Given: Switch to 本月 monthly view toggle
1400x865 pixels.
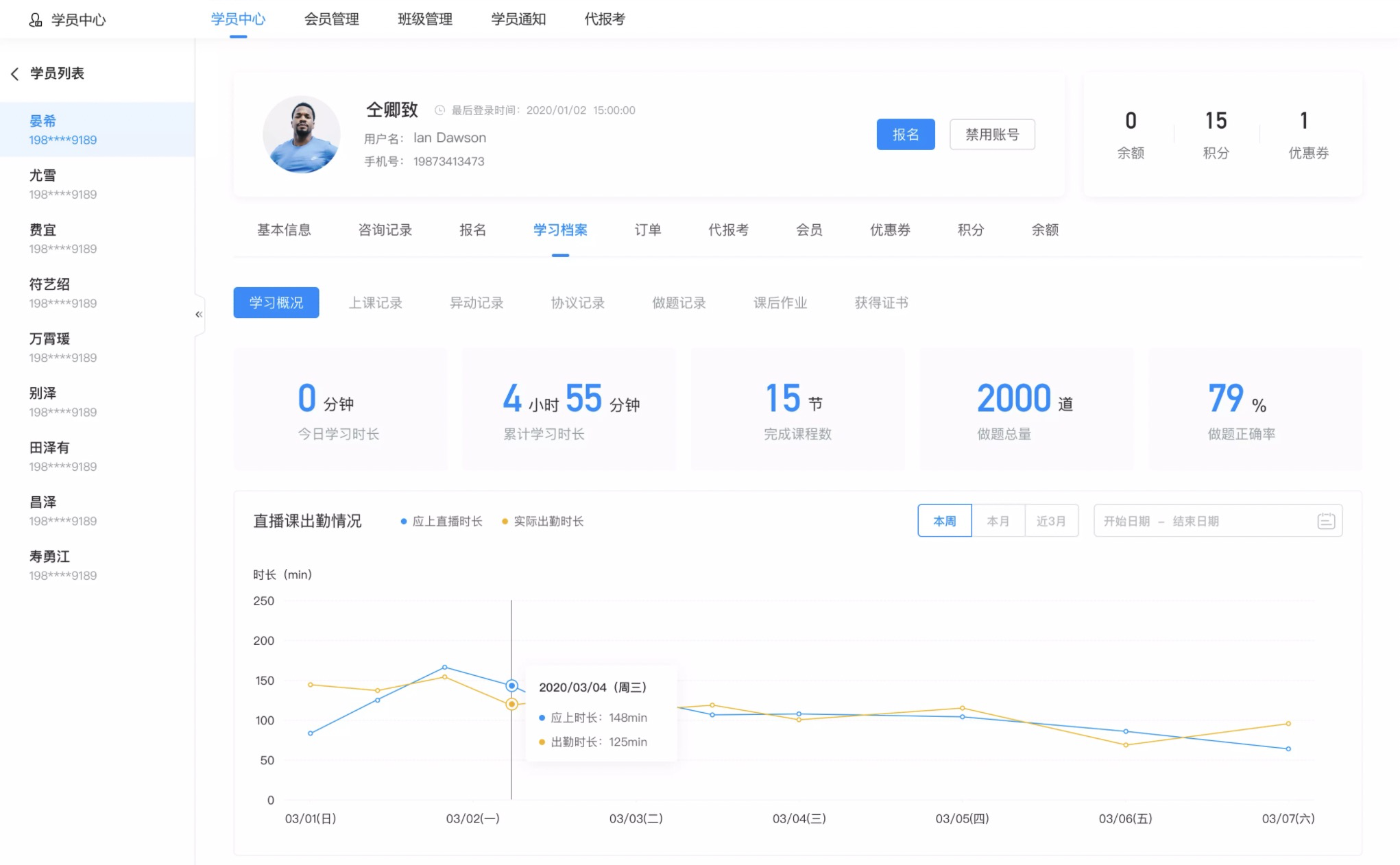Looking at the screenshot, I should pos(996,521).
